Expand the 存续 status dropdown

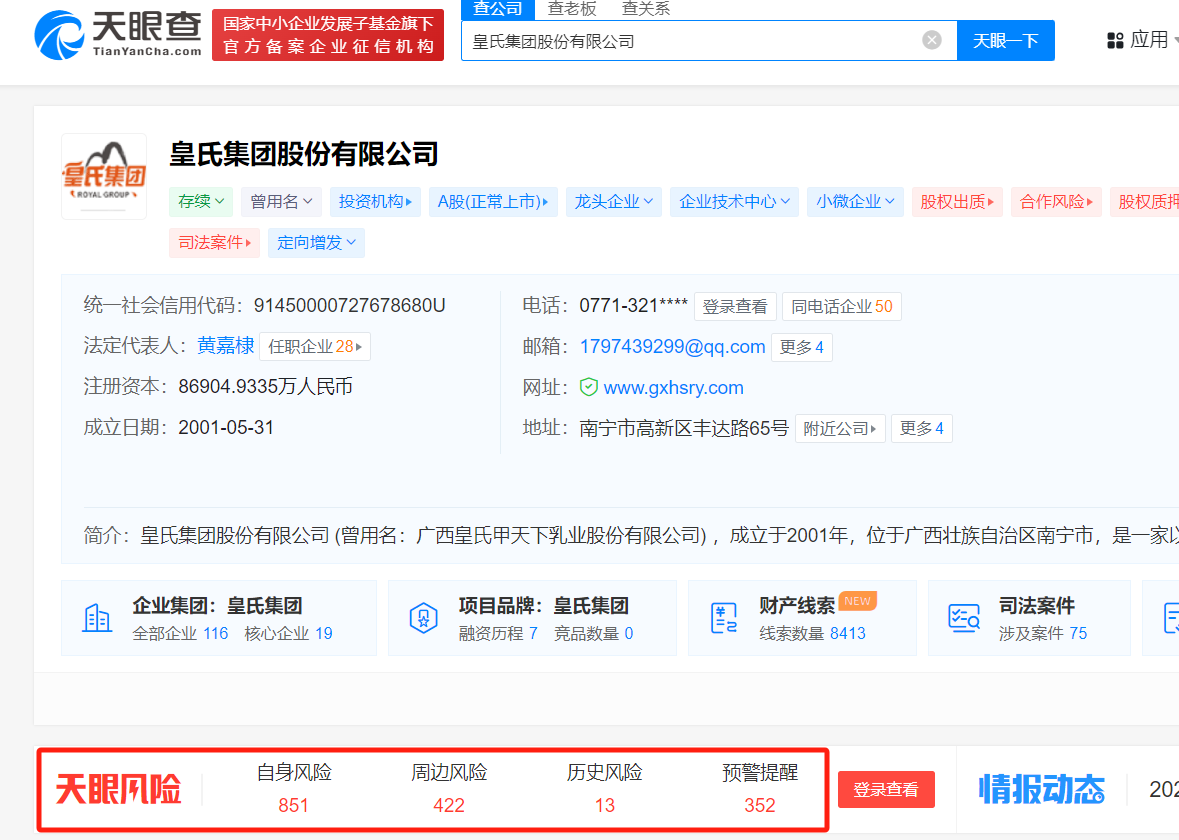[x=202, y=202]
